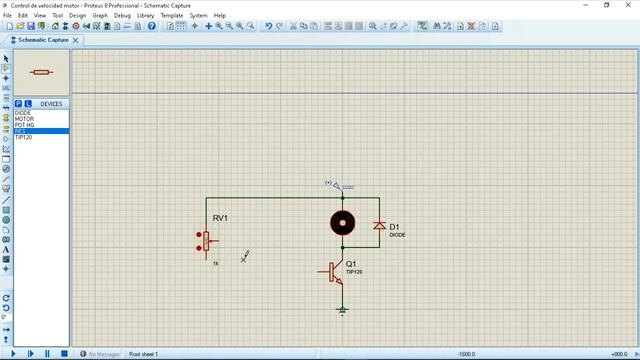Open the Edit menu
This screenshot has height=360, width=640.
[x=23, y=16]
